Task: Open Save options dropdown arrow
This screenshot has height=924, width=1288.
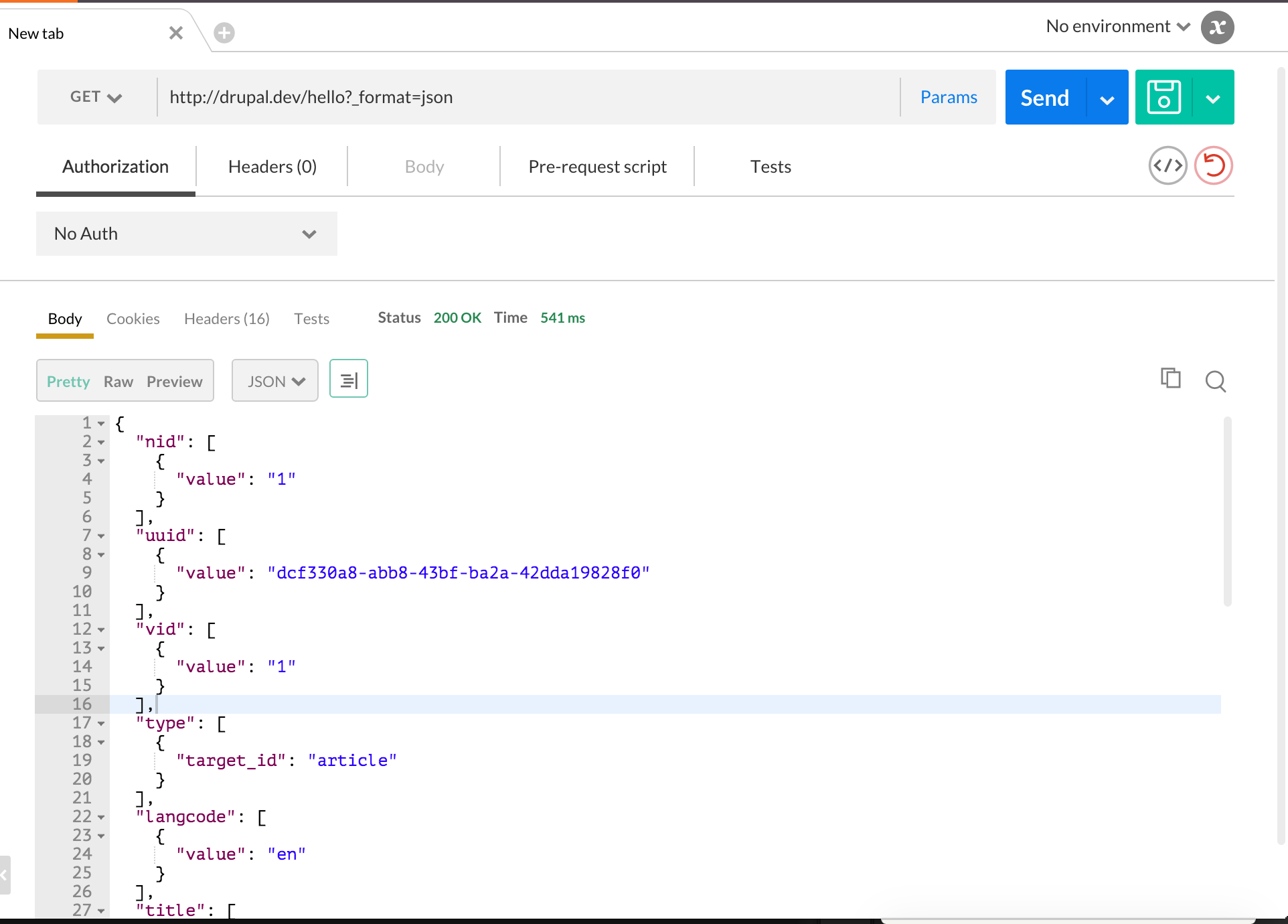Action: pos(1213,99)
